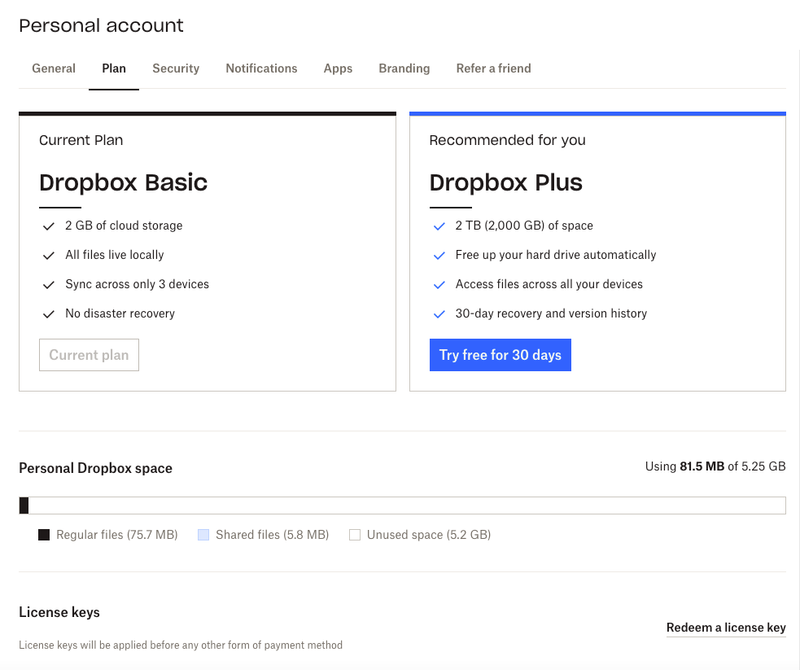Click the checkmark next to Free up your hard drive

click(438, 255)
